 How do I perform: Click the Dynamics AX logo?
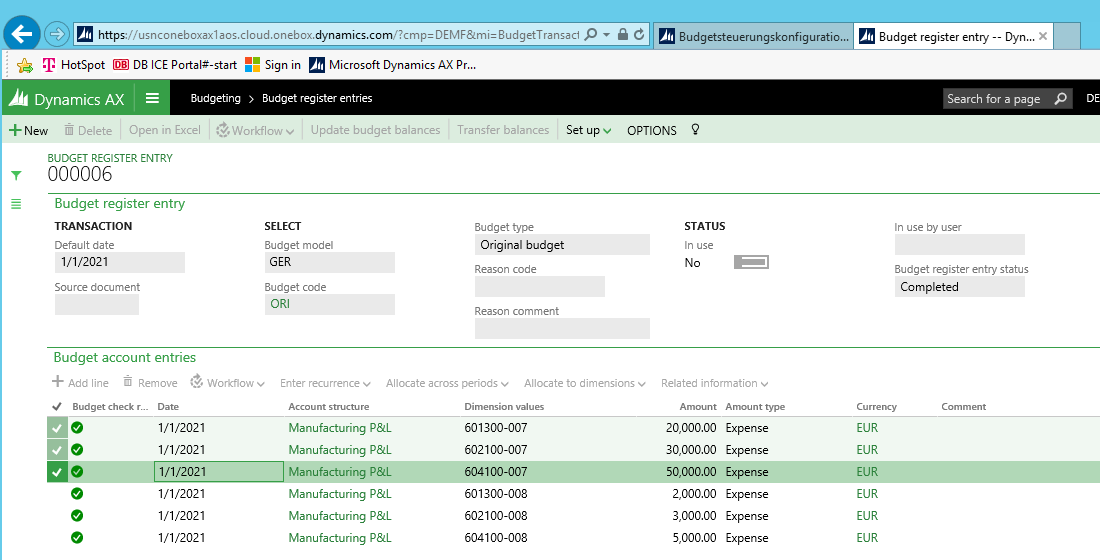tap(67, 99)
